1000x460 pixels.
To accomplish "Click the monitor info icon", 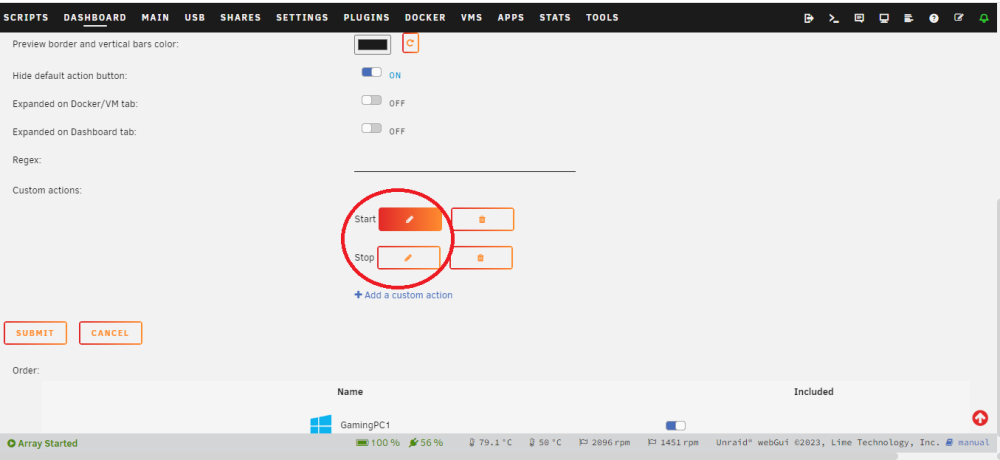I will point(884,18).
